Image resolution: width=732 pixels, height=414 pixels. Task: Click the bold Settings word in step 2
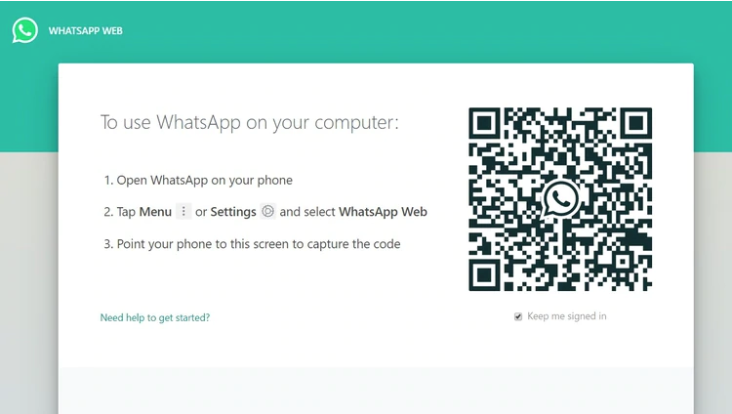[x=233, y=212]
